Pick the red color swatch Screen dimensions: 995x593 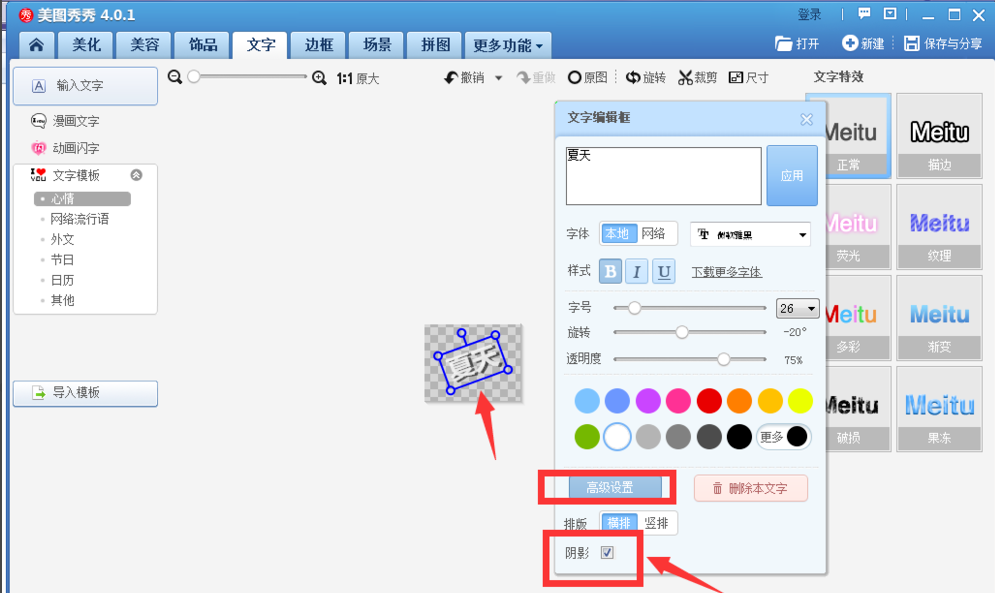[x=709, y=400]
